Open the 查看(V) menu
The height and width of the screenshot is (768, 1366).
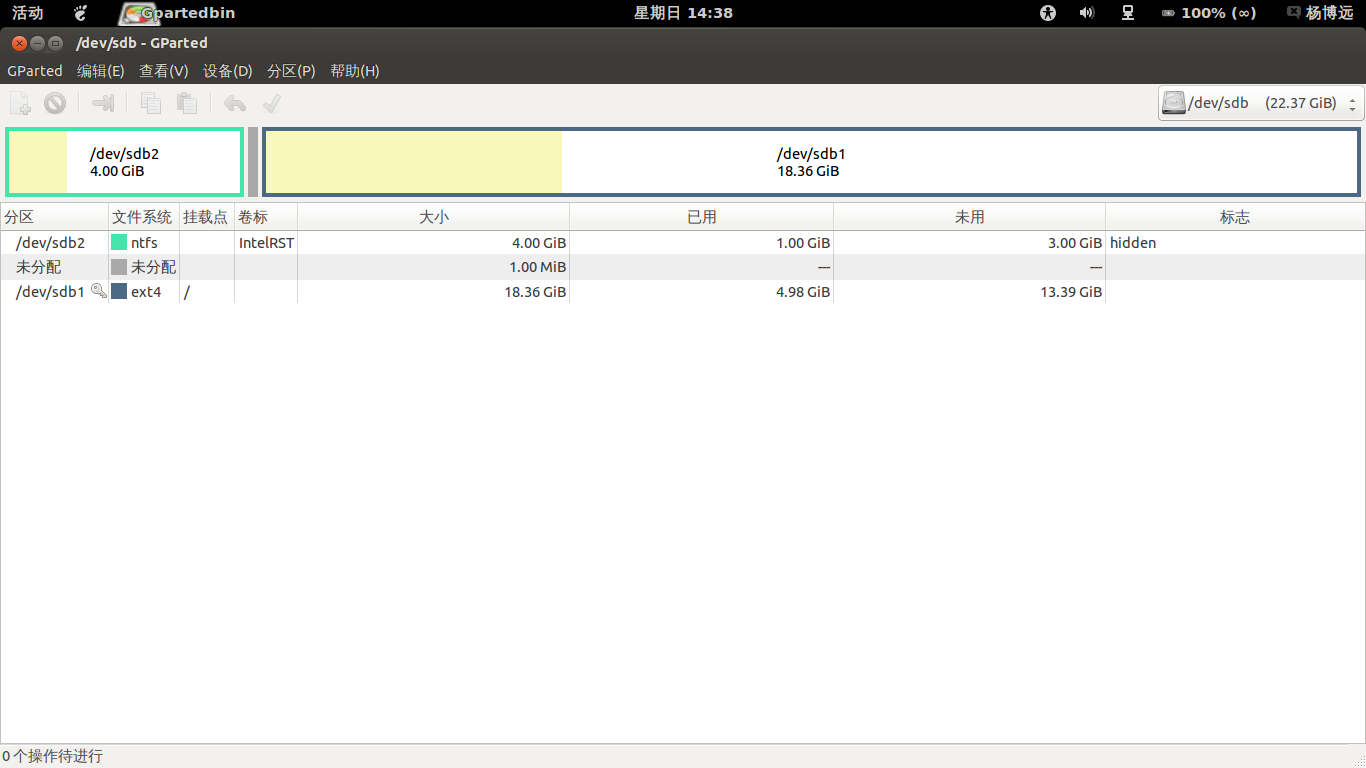pos(164,71)
